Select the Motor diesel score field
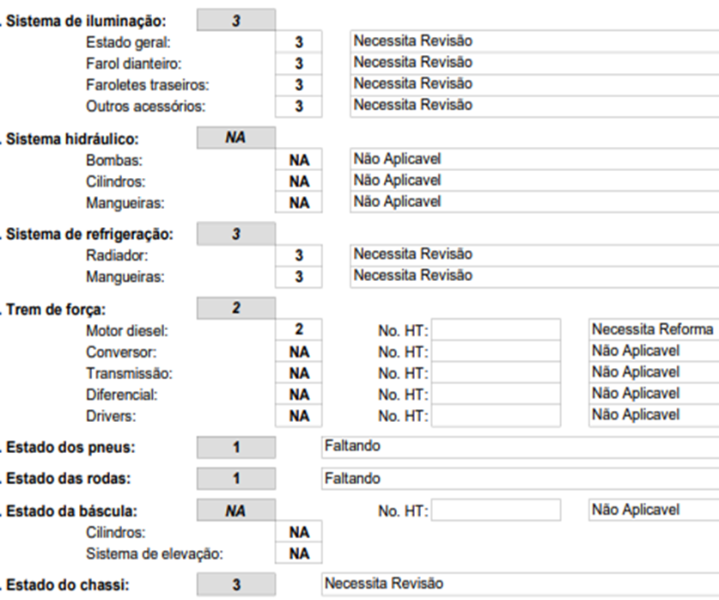 [x=299, y=329]
